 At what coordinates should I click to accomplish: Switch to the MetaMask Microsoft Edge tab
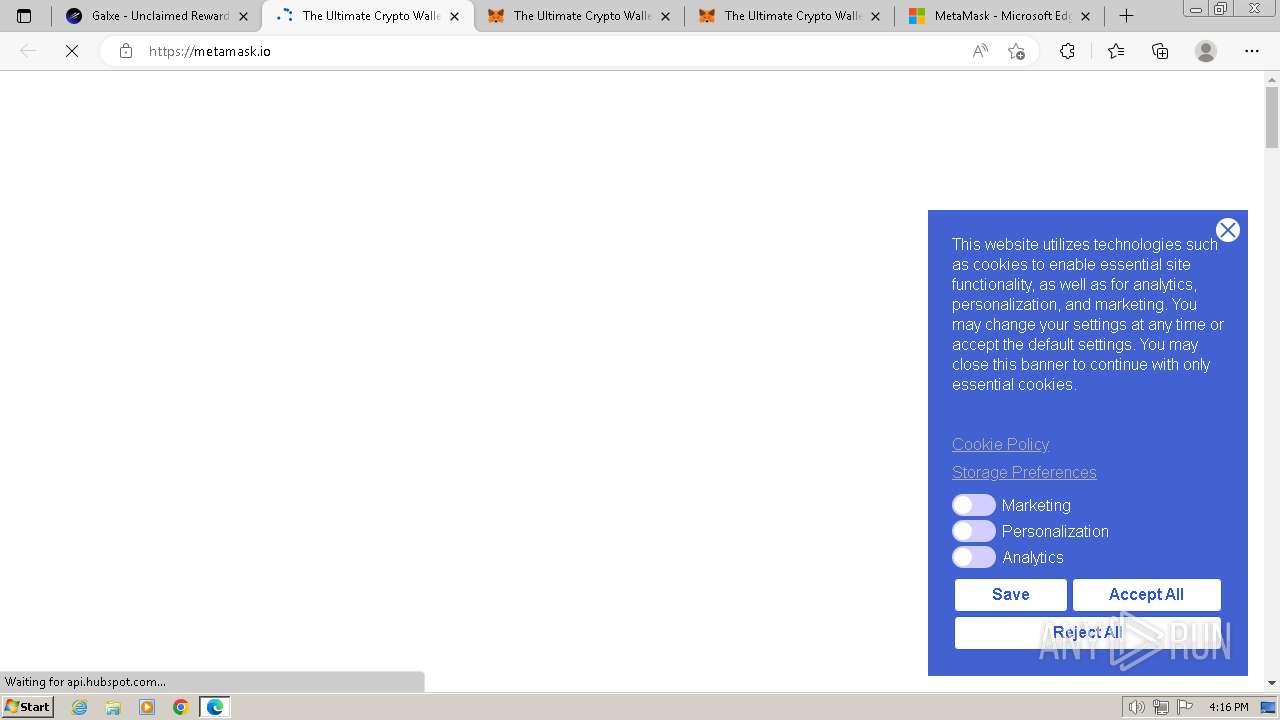(x=1000, y=16)
